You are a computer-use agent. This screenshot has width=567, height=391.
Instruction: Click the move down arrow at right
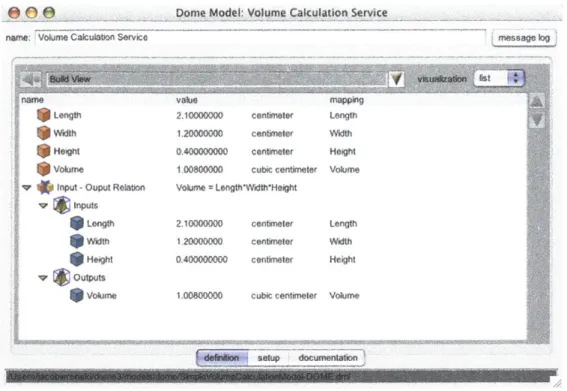pos(537,120)
